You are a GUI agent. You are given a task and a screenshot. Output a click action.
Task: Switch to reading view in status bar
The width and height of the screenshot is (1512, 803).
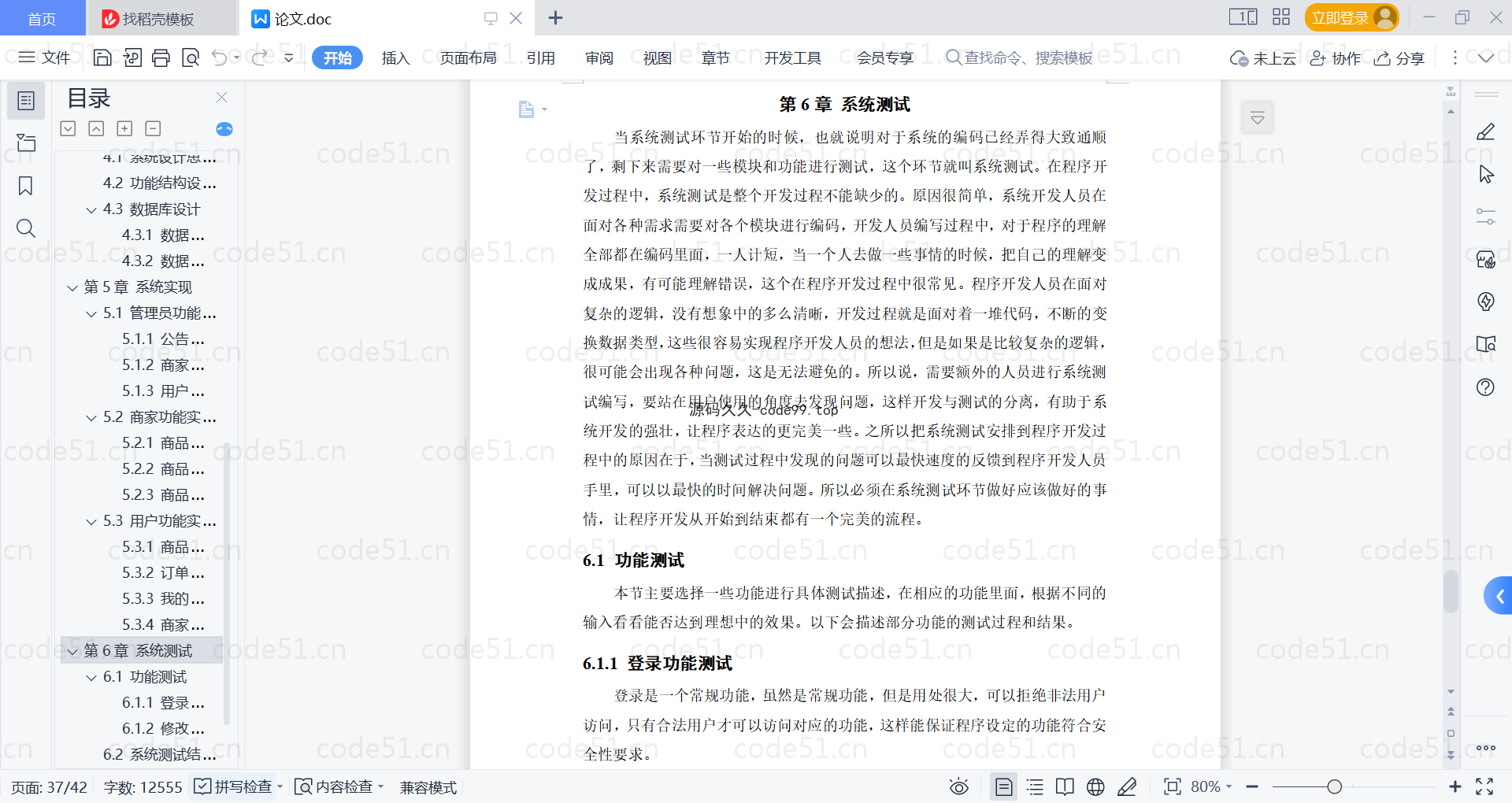tap(1065, 786)
